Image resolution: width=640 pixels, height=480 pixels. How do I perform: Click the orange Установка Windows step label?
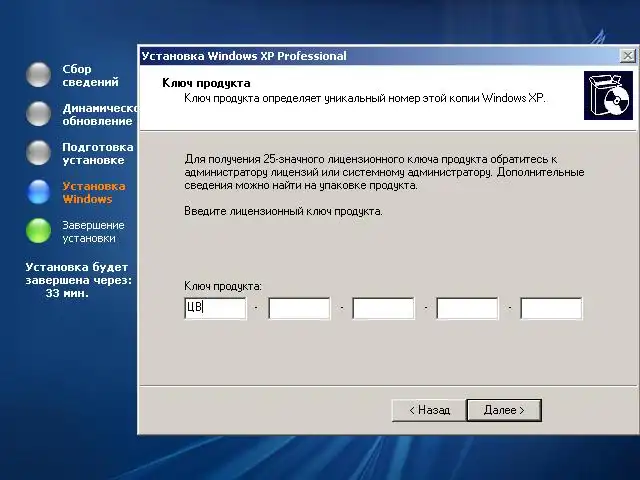94,193
